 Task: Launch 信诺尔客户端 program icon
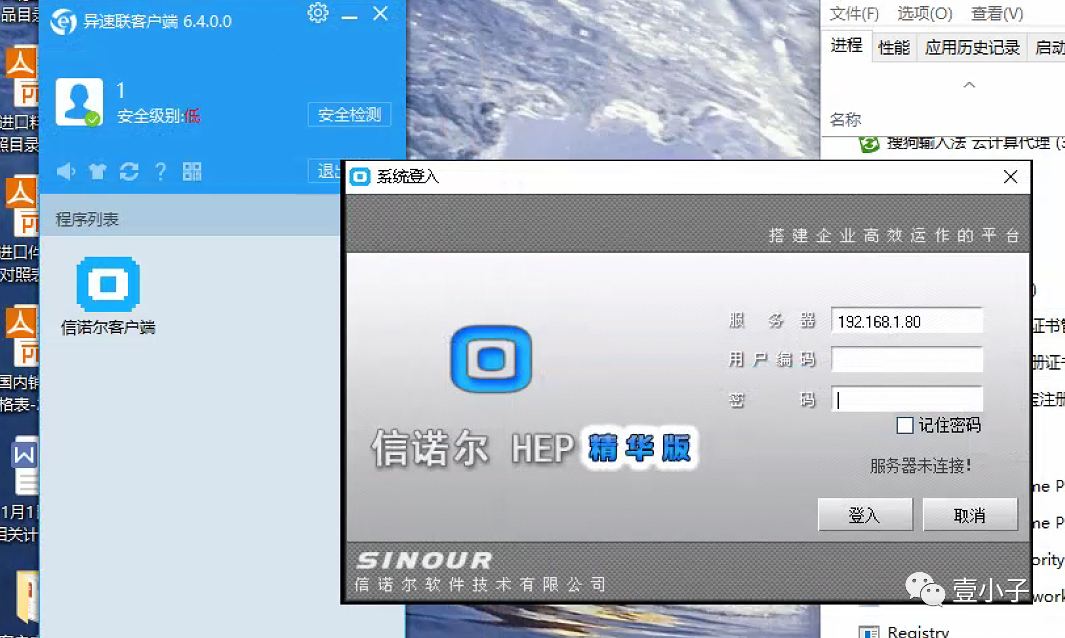(108, 284)
